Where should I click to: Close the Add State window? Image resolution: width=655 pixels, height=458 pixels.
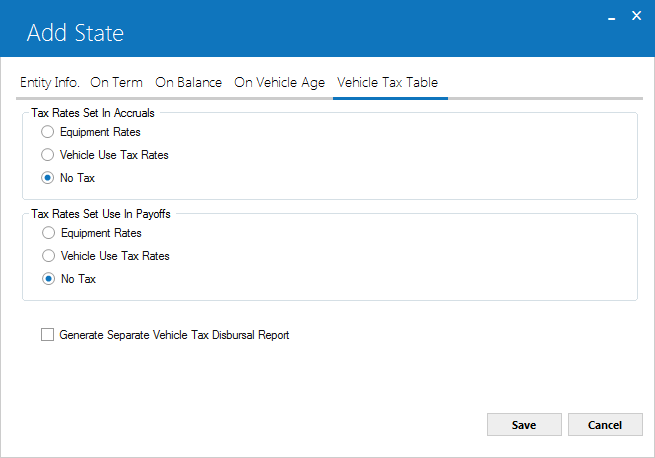point(637,16)
